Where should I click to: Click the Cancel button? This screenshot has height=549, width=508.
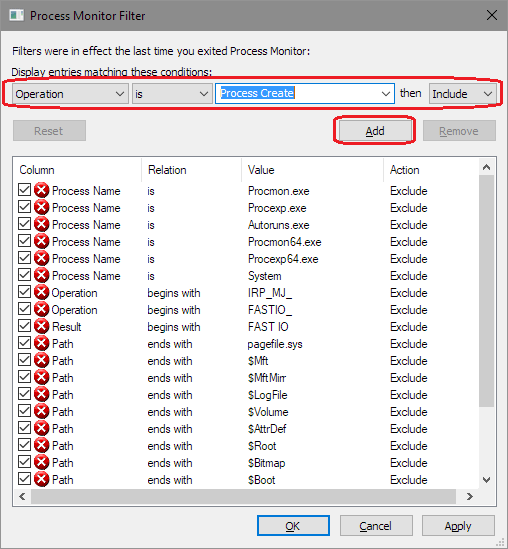coord(376,526)
